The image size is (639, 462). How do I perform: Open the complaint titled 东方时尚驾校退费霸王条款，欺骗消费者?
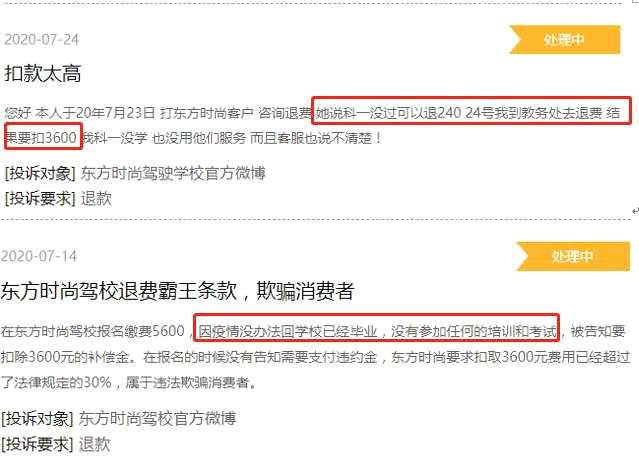click(177, 291)
